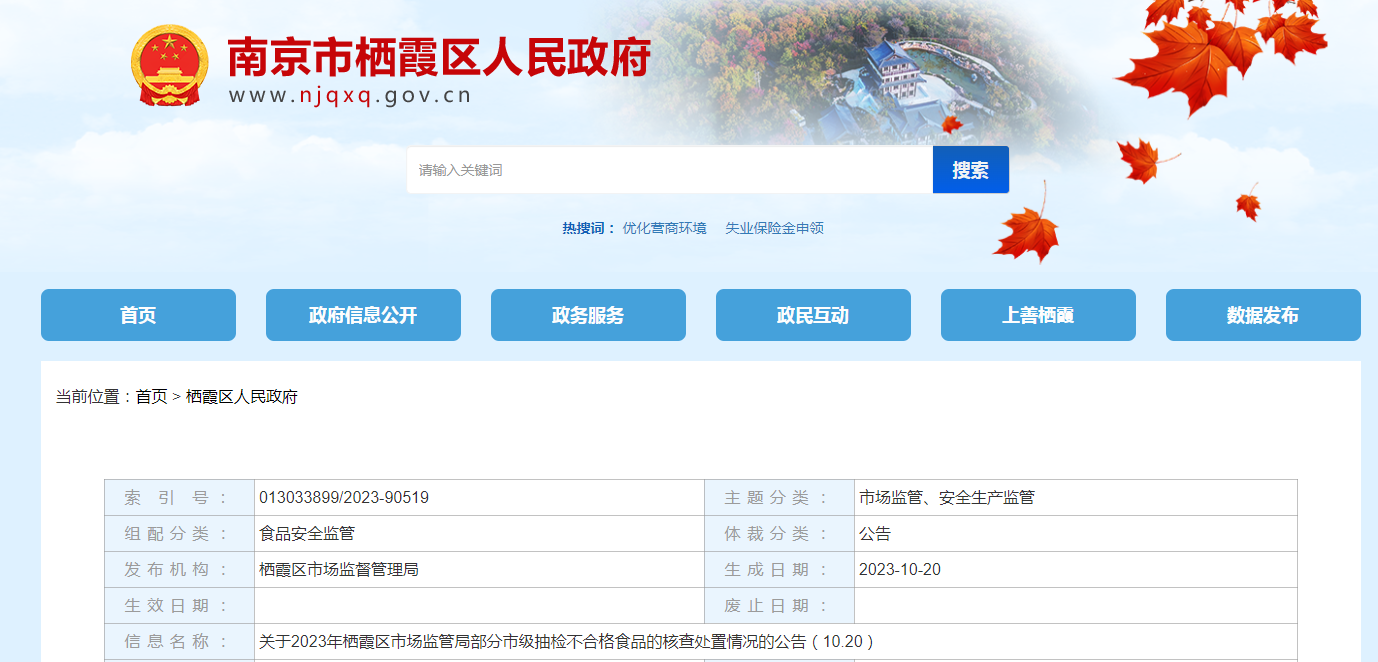Screen dimensions: 1378x662
Task: Click the announcement title about 不合格食品
Action: [x=567, y=642]
